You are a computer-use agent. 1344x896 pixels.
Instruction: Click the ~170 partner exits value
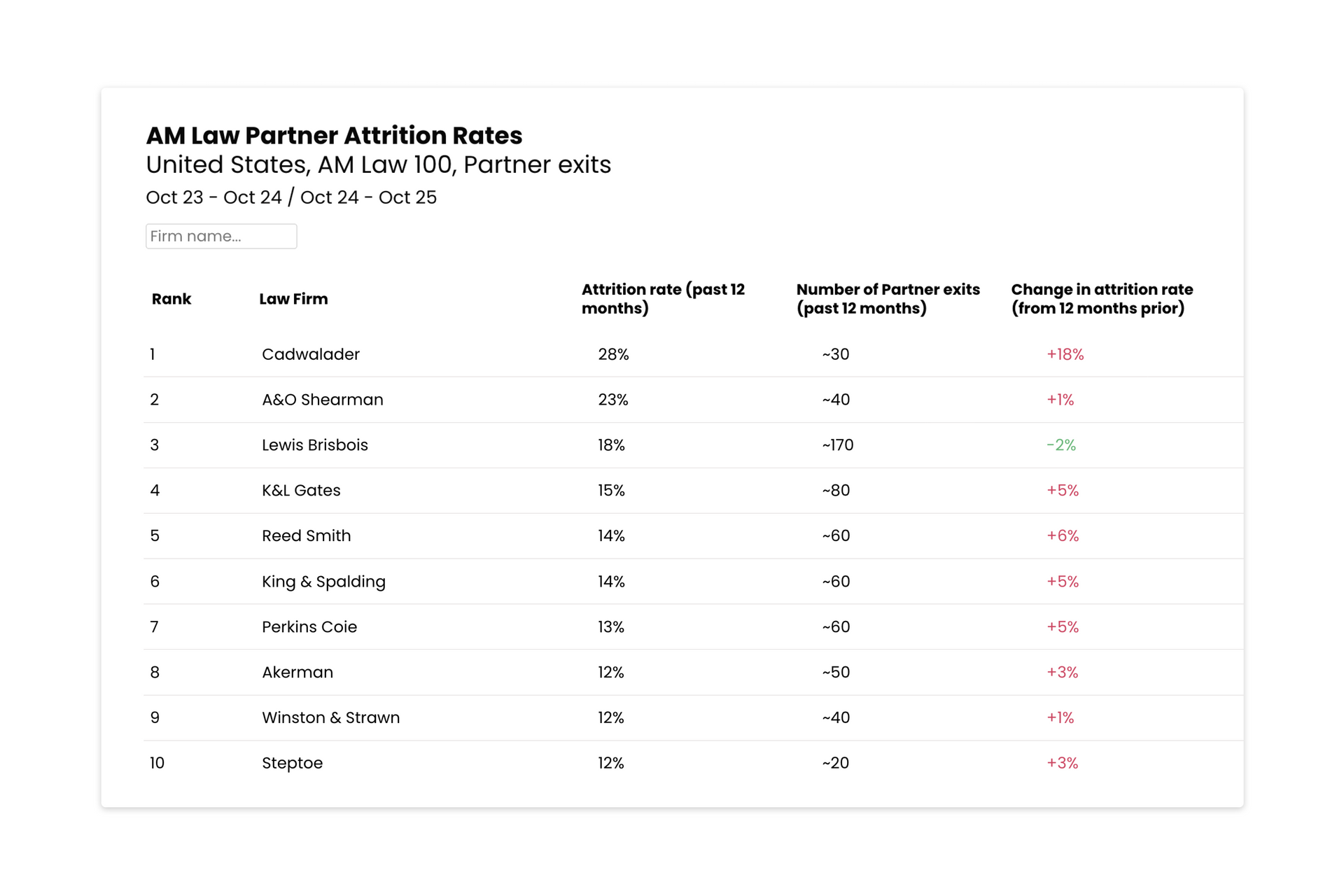point(834,444)
